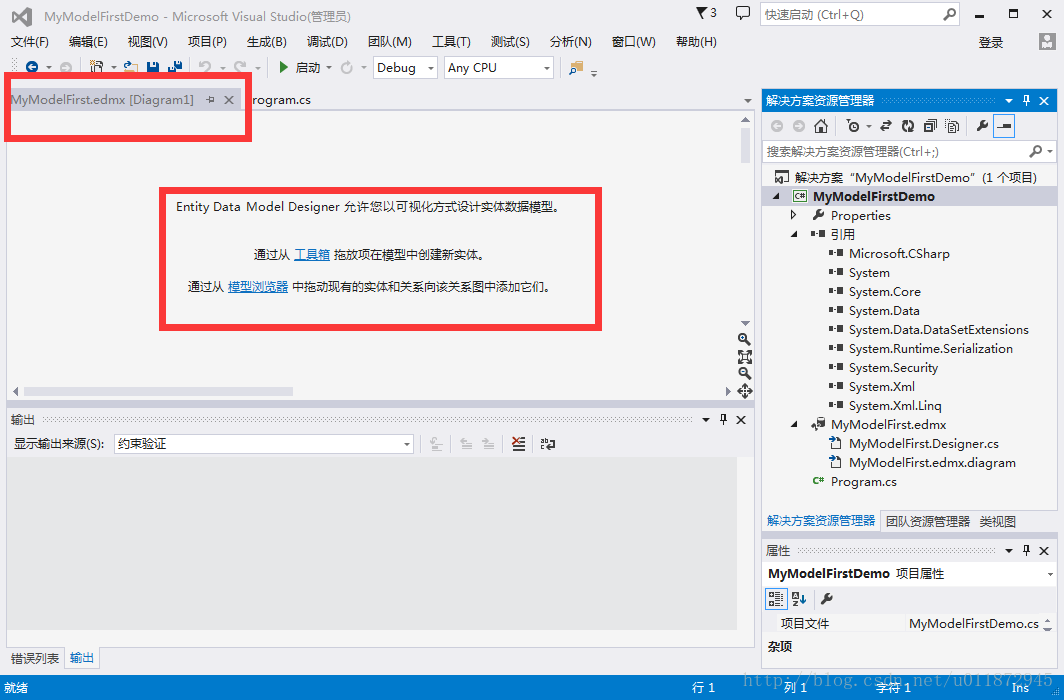Select MyModelFirst.Designer.cs in solution tree
The height and width of the screenshot is (700, 1064).
[x=924, y=444]
